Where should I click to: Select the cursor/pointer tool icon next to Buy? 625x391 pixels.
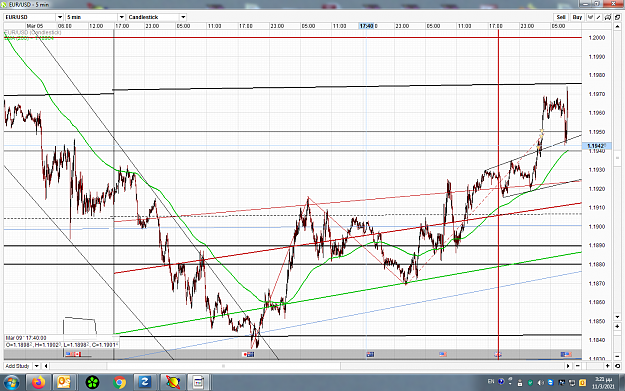(590, 17)
